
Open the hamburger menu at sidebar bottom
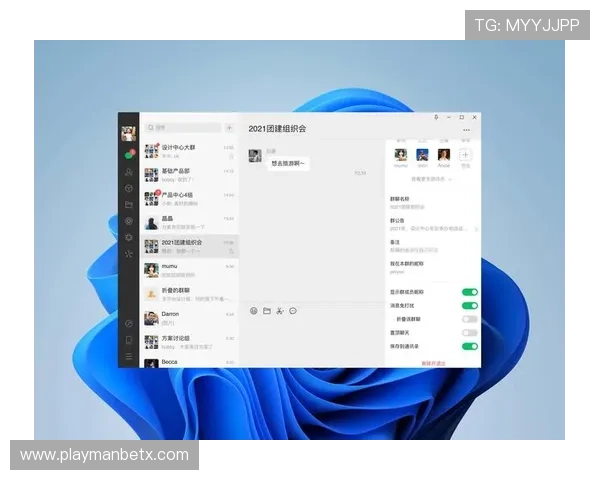pyautogui.click(x=129, y=357)
